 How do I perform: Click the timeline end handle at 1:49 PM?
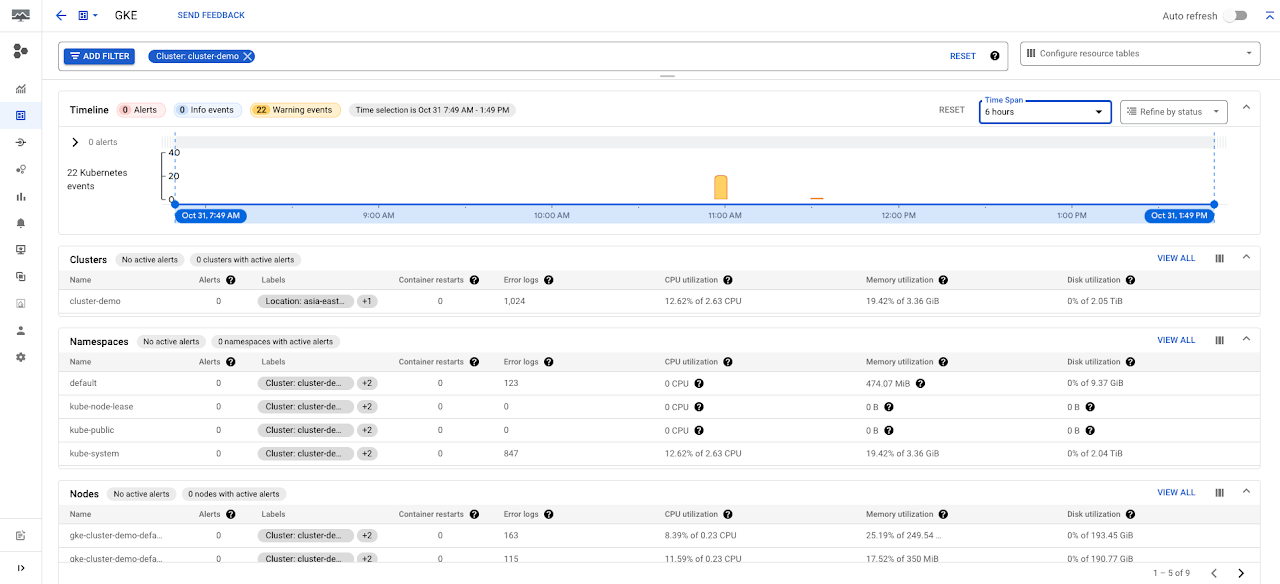pos(1214,204)
